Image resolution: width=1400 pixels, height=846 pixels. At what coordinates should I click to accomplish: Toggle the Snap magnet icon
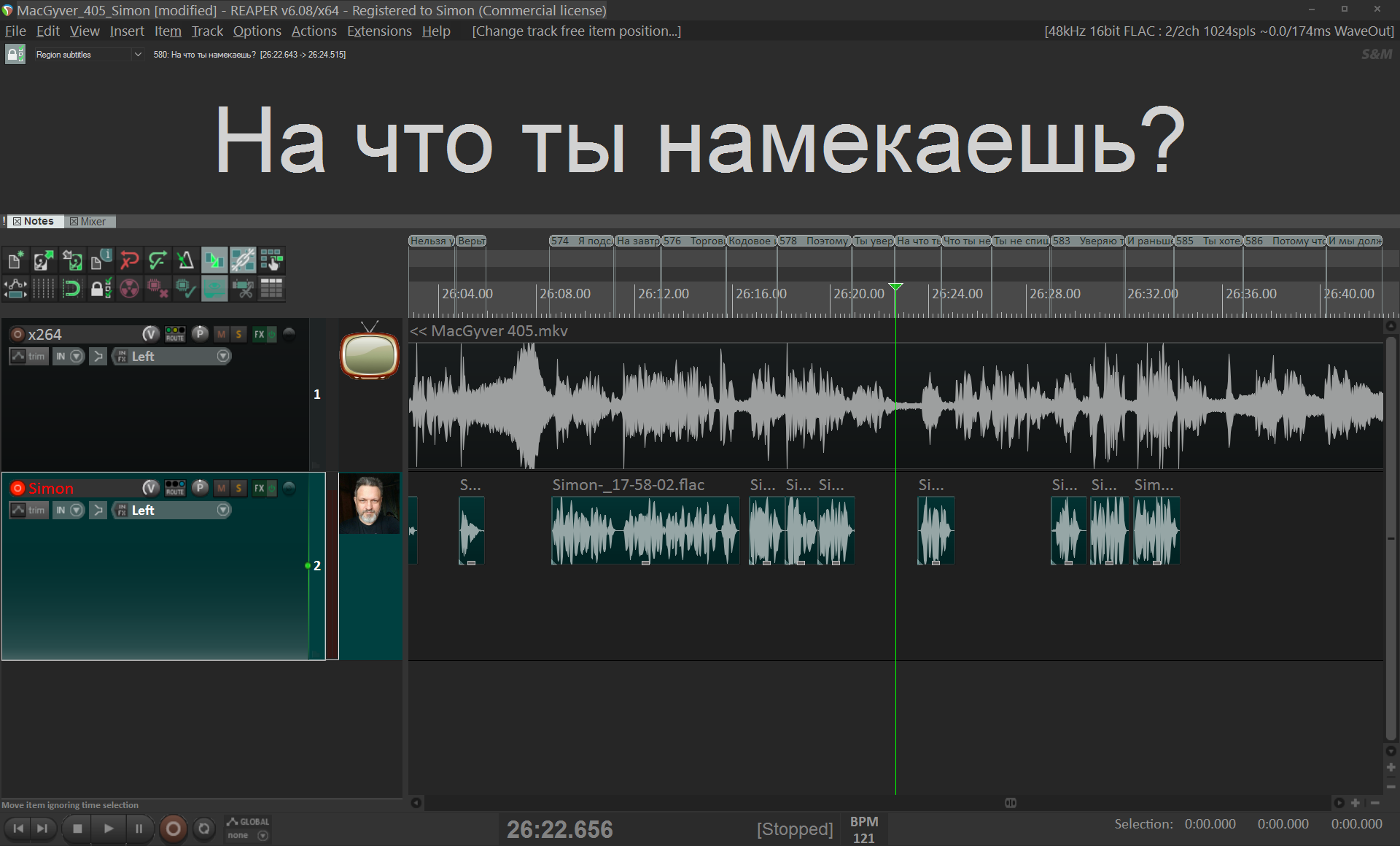tap(72, 289)
